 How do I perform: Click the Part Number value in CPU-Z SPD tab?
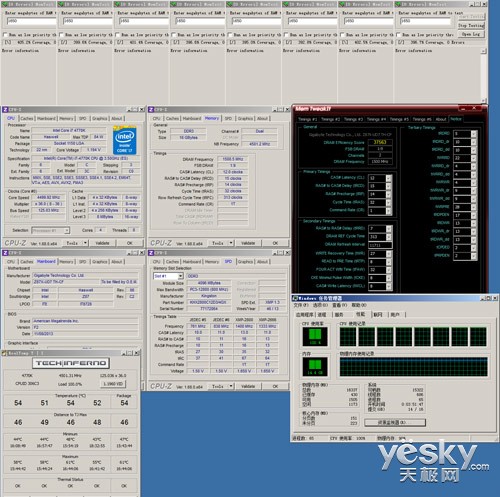pos(208,302)
